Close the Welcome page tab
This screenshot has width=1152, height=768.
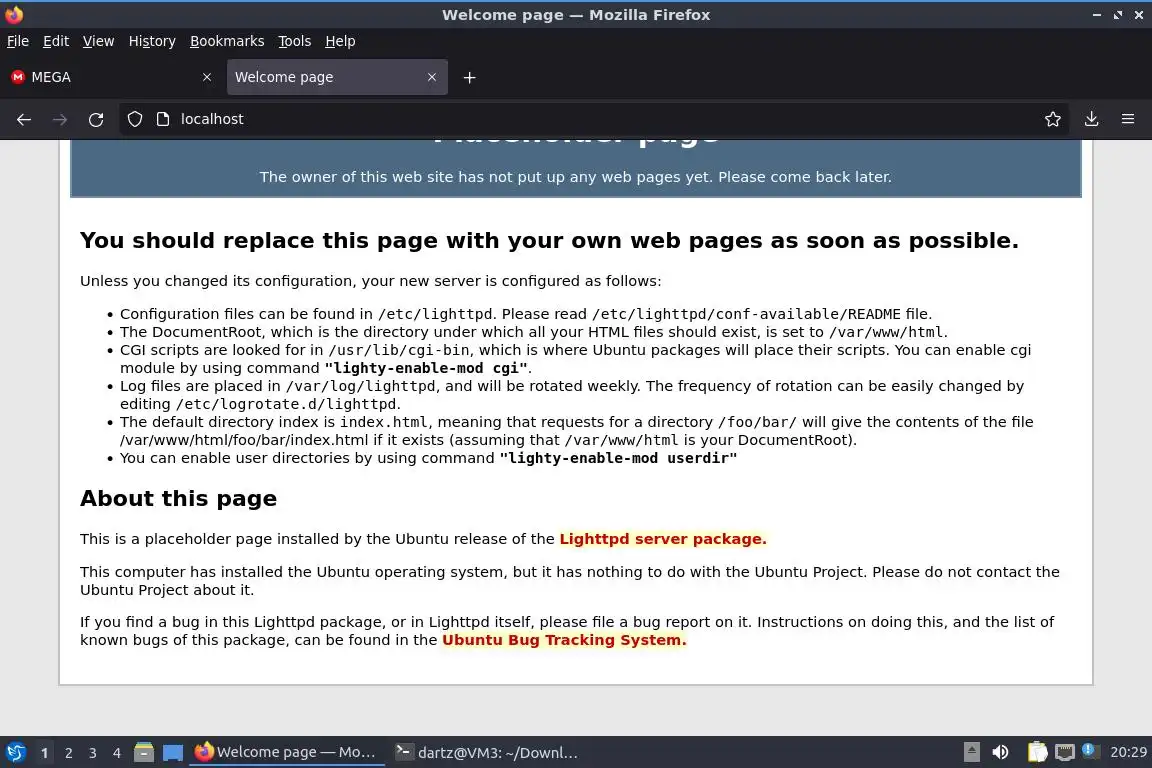point(431,77)
